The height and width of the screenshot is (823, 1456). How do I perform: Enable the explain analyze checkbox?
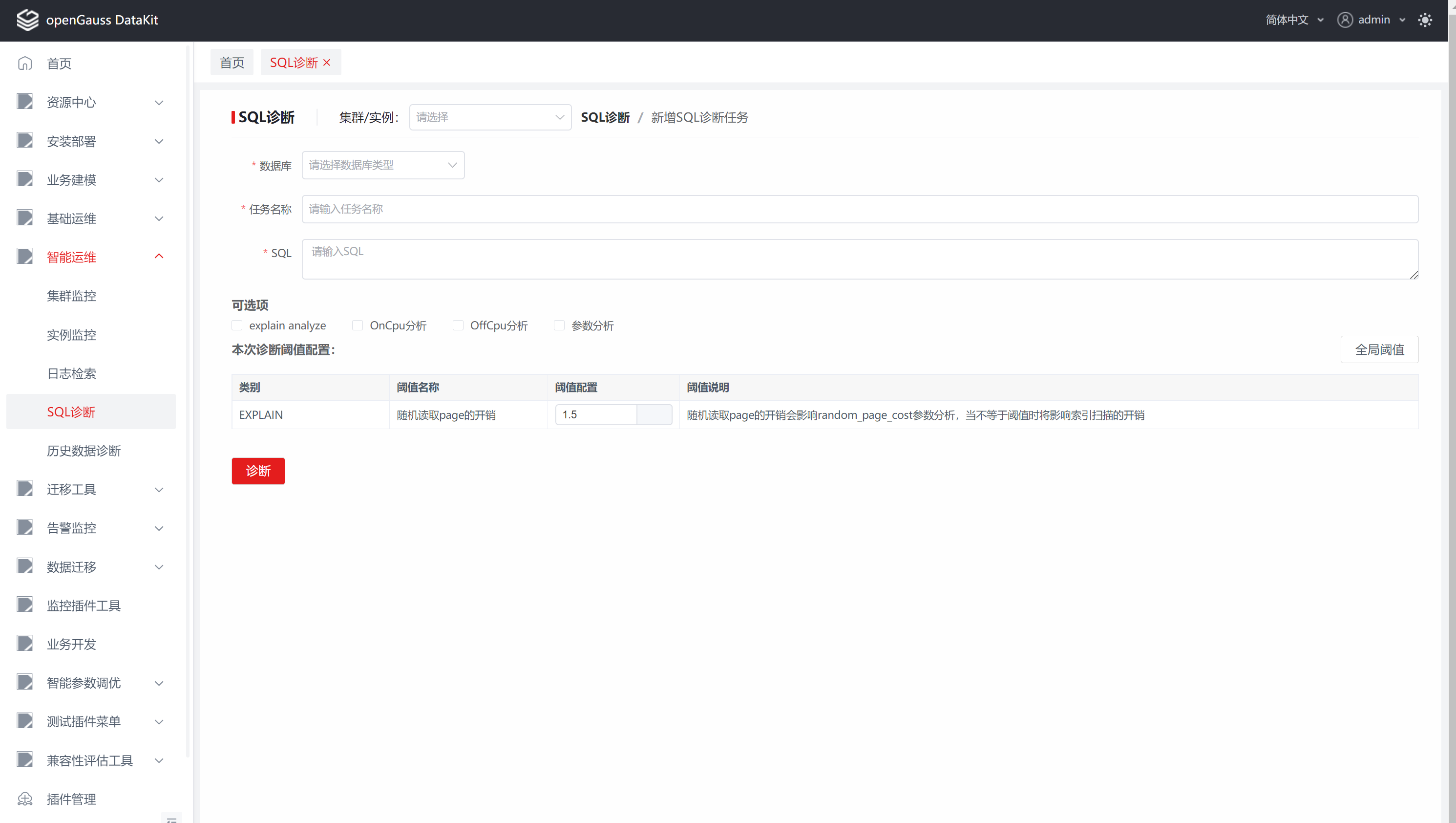coord(237,325)
